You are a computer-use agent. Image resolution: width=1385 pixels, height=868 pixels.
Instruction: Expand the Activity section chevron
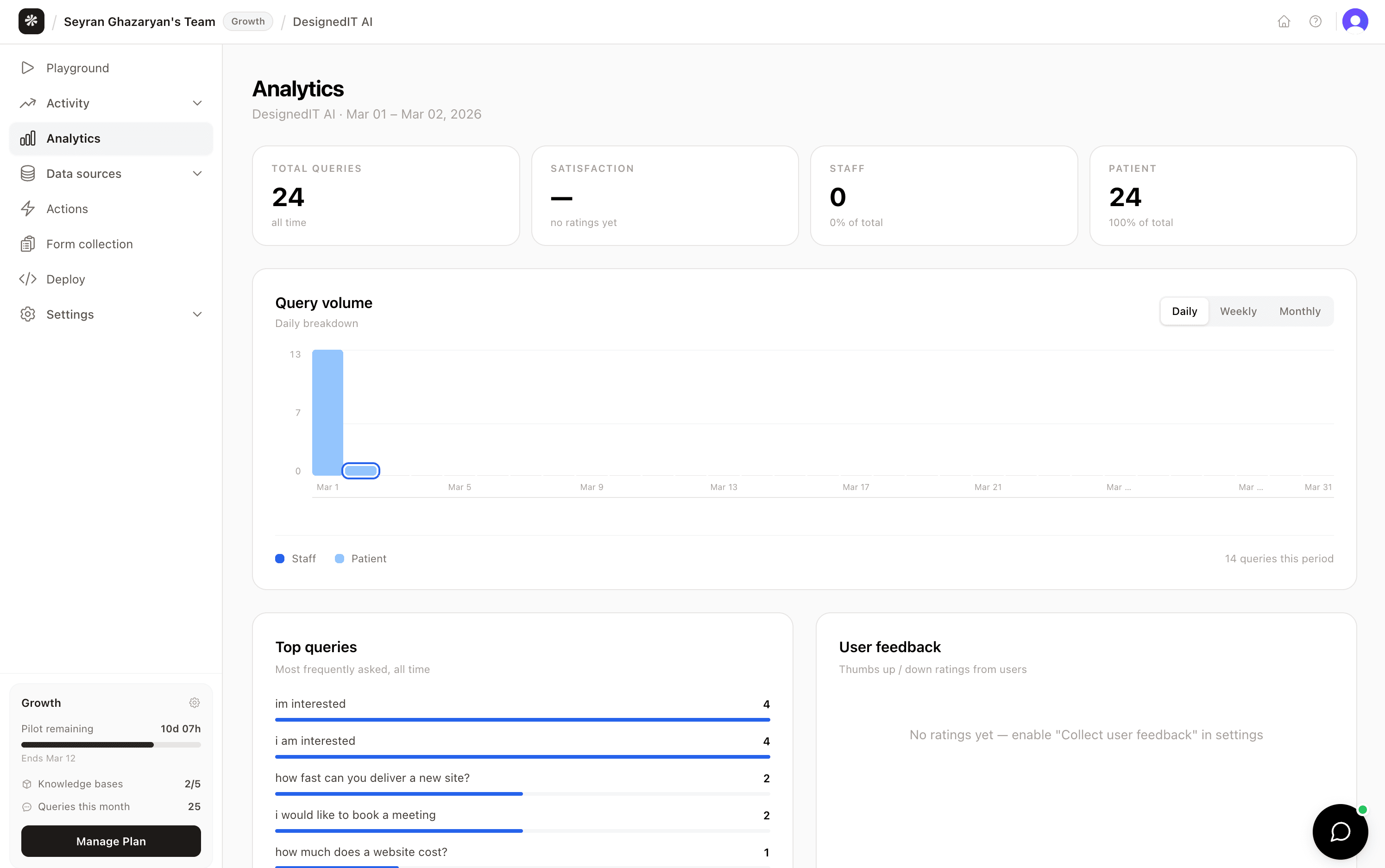coord(197,103)
